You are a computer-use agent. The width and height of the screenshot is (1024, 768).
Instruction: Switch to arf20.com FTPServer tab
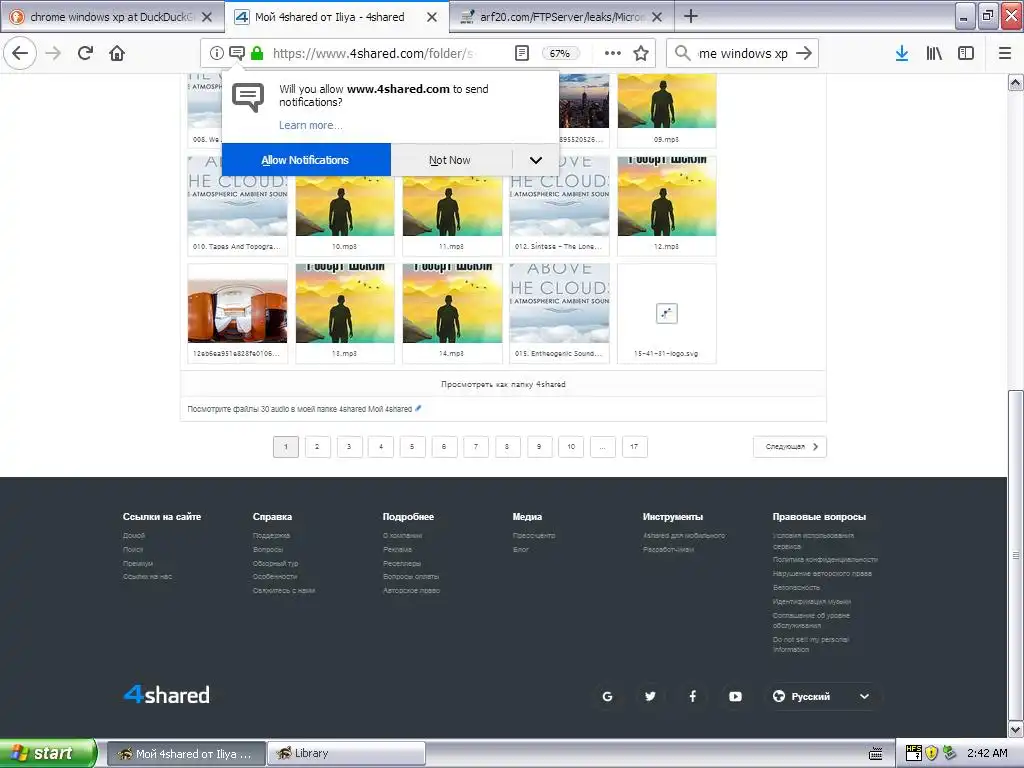click(562, 17)
